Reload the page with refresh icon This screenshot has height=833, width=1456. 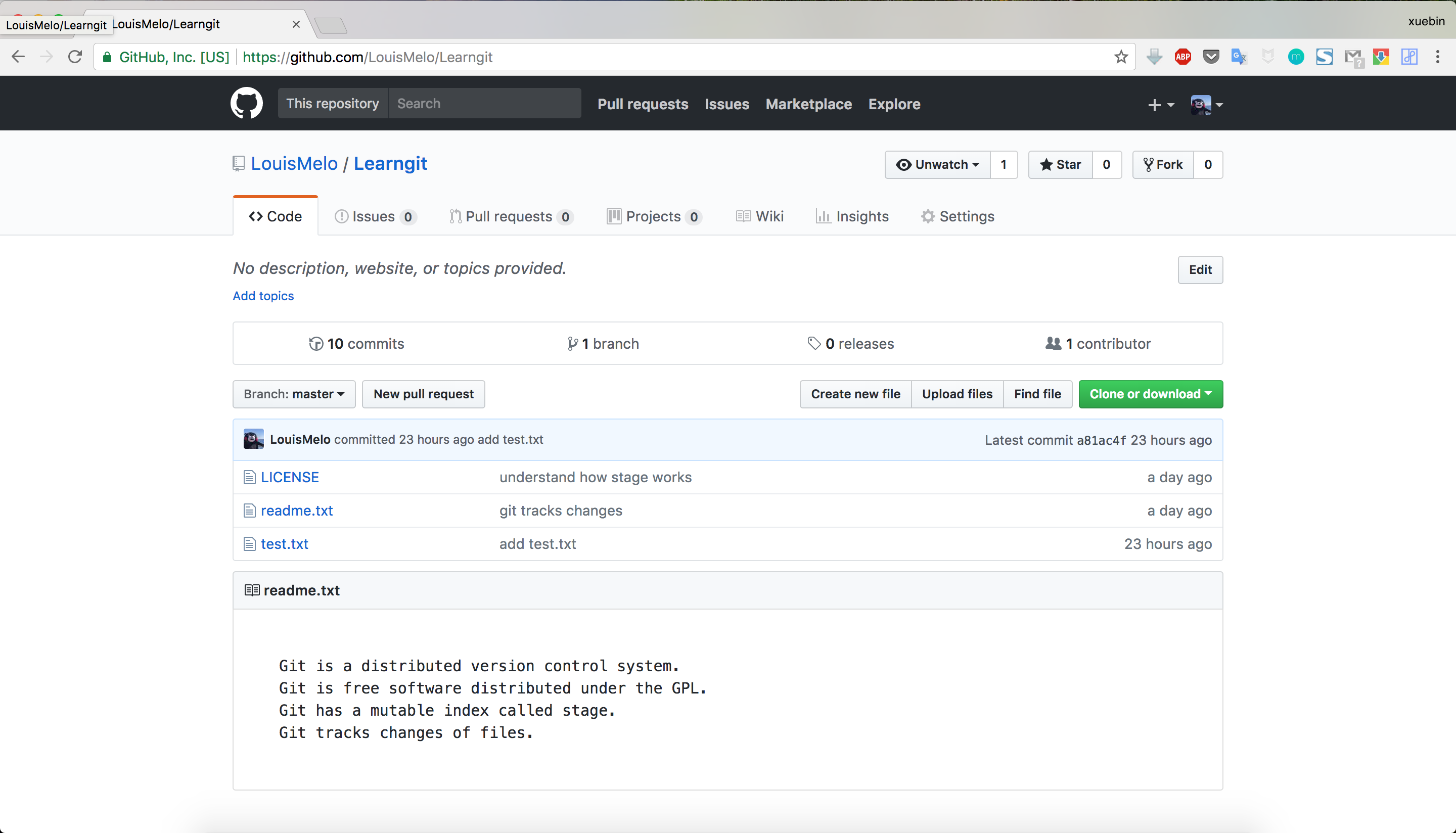pos(75,57)
